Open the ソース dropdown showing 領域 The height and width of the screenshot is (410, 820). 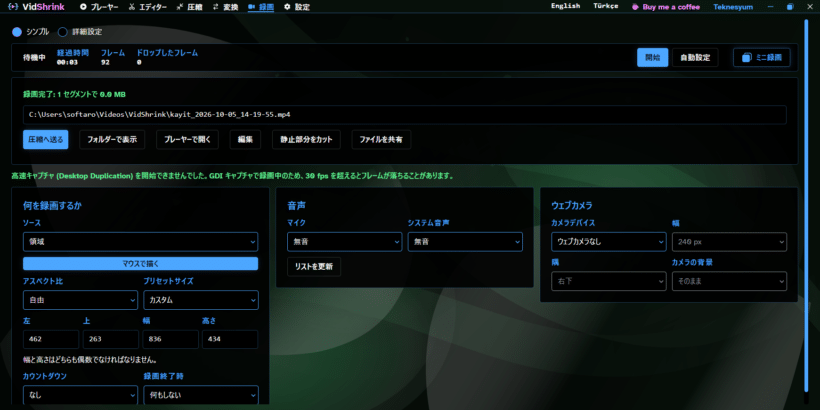141,242
